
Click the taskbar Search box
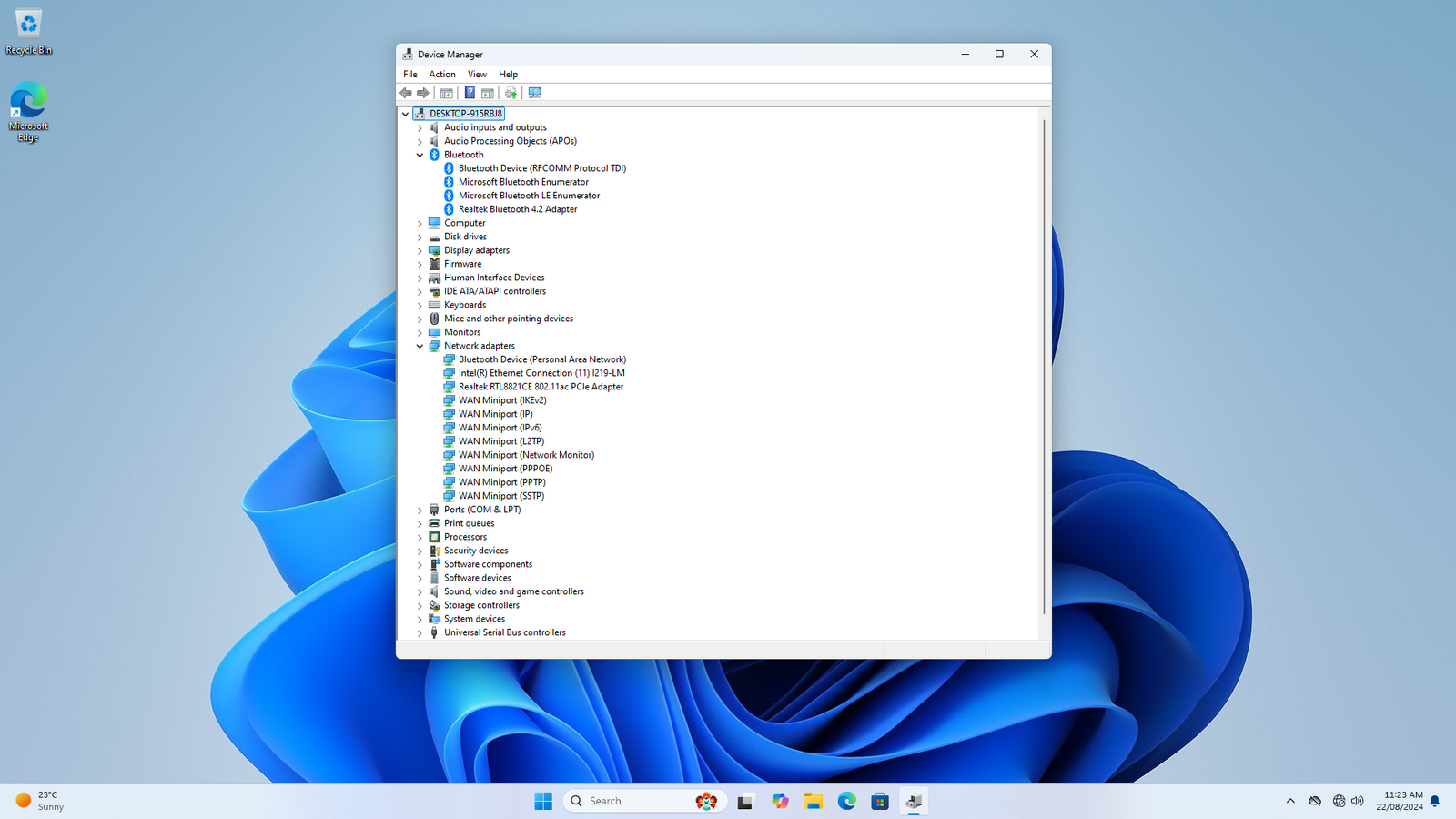coord(645,801)
